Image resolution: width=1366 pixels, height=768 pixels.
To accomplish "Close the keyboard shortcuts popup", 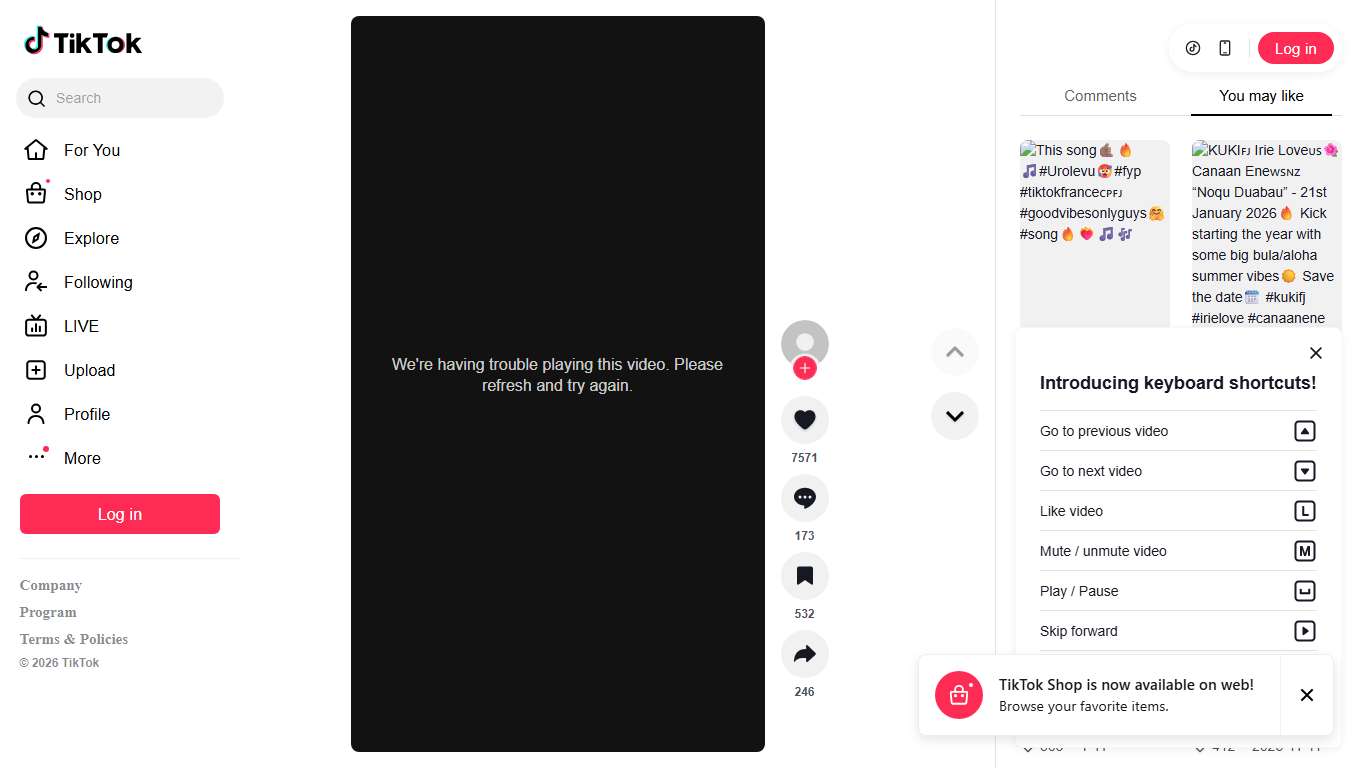I will click(1316, 353).
